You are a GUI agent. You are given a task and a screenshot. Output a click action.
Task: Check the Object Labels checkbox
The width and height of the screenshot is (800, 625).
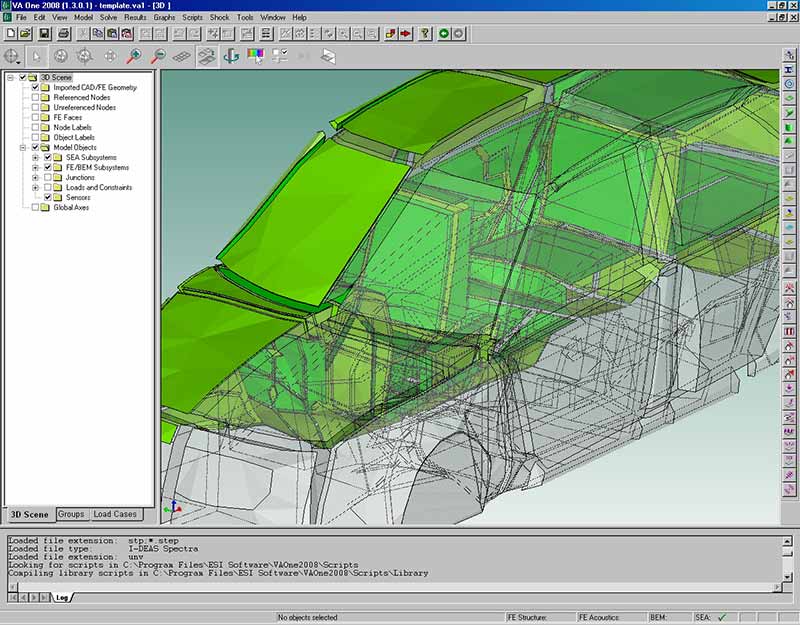35,137
